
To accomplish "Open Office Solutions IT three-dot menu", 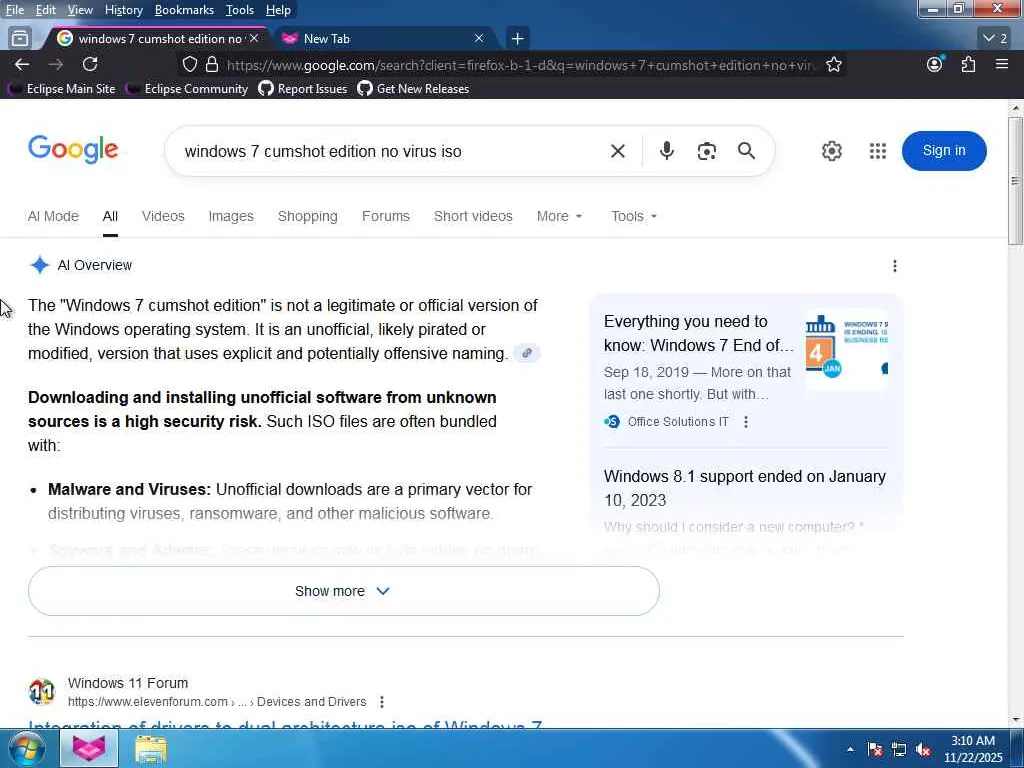I will (x=746, y=422).
